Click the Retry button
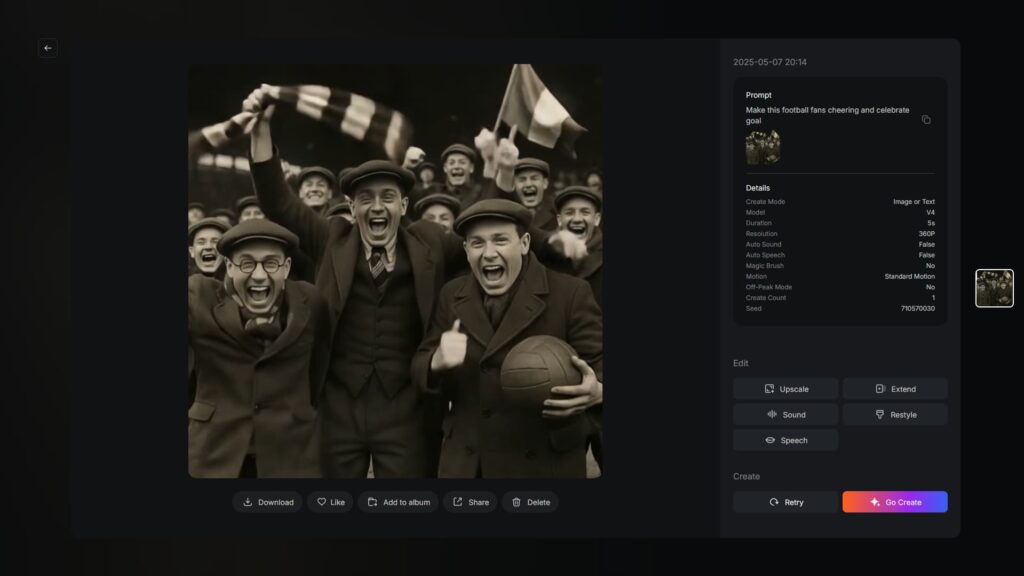 pos(785,502)
